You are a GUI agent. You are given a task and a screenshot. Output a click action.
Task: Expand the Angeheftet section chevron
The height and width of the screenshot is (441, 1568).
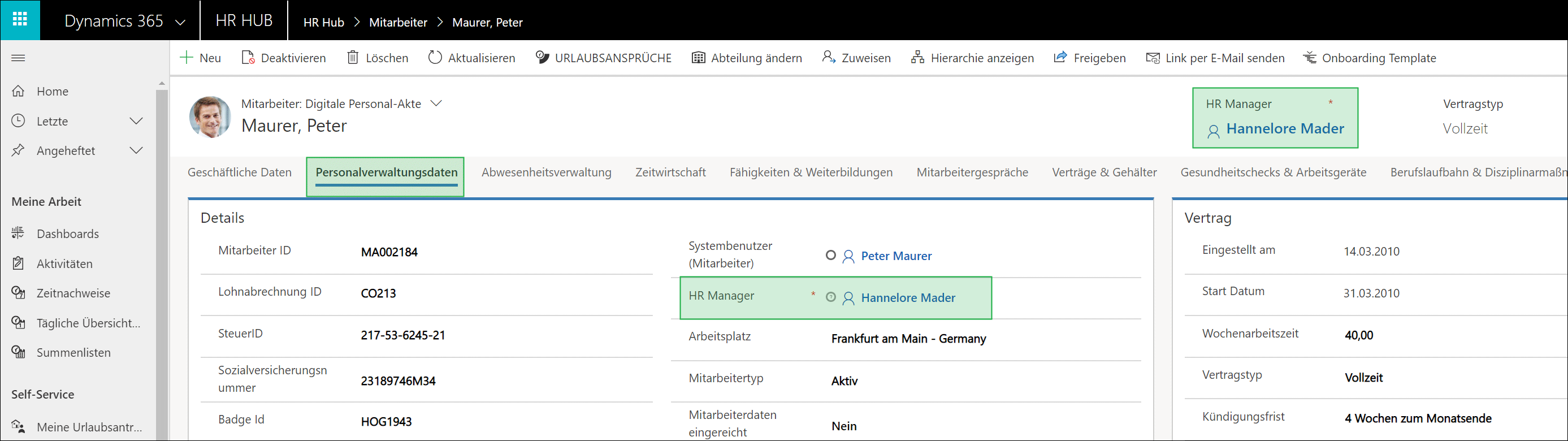coord(136,150)
